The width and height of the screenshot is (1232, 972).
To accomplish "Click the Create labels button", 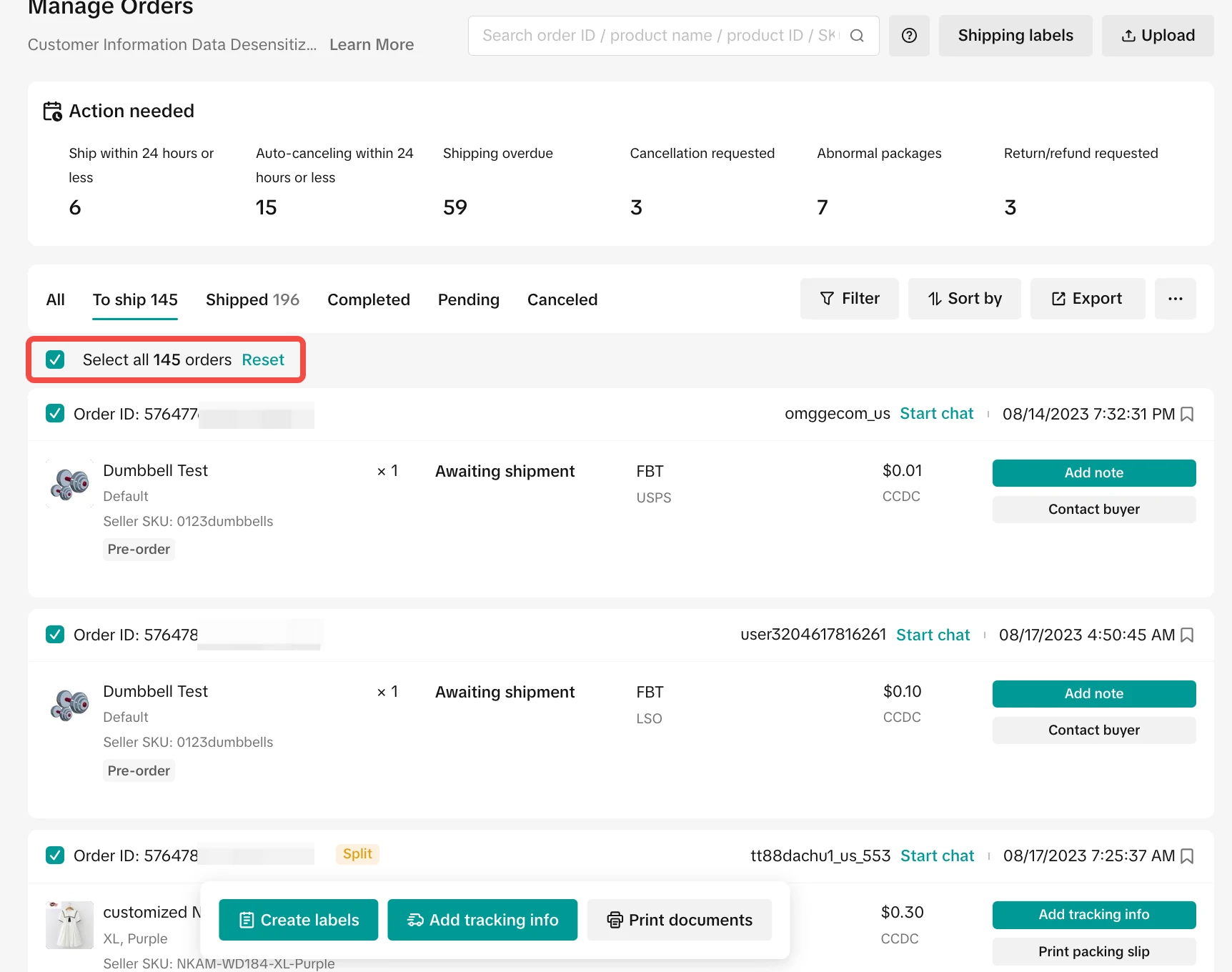I will [298, 920].
